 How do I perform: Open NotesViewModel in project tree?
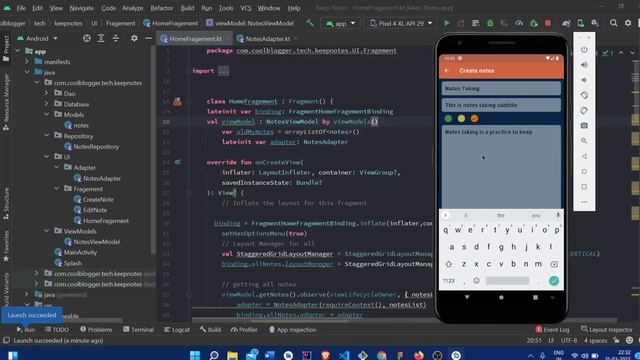(x=97, y=242)
